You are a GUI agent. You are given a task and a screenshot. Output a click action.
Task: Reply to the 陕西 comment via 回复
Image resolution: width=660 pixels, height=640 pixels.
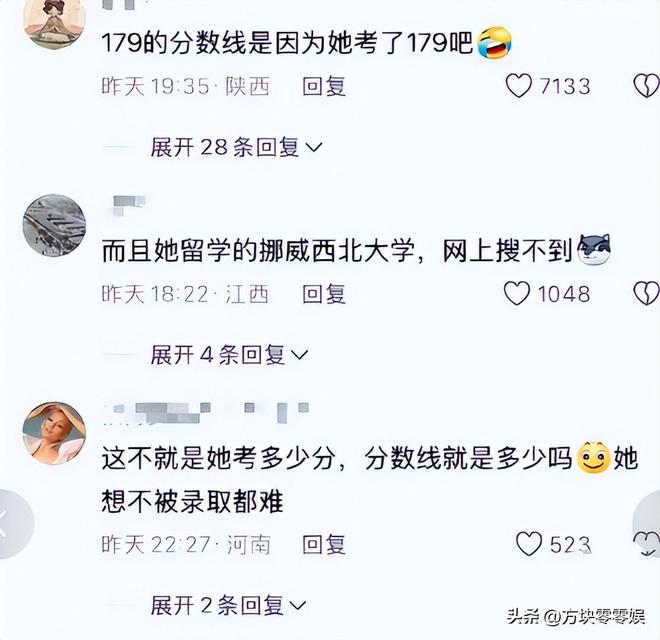(324, 86)
